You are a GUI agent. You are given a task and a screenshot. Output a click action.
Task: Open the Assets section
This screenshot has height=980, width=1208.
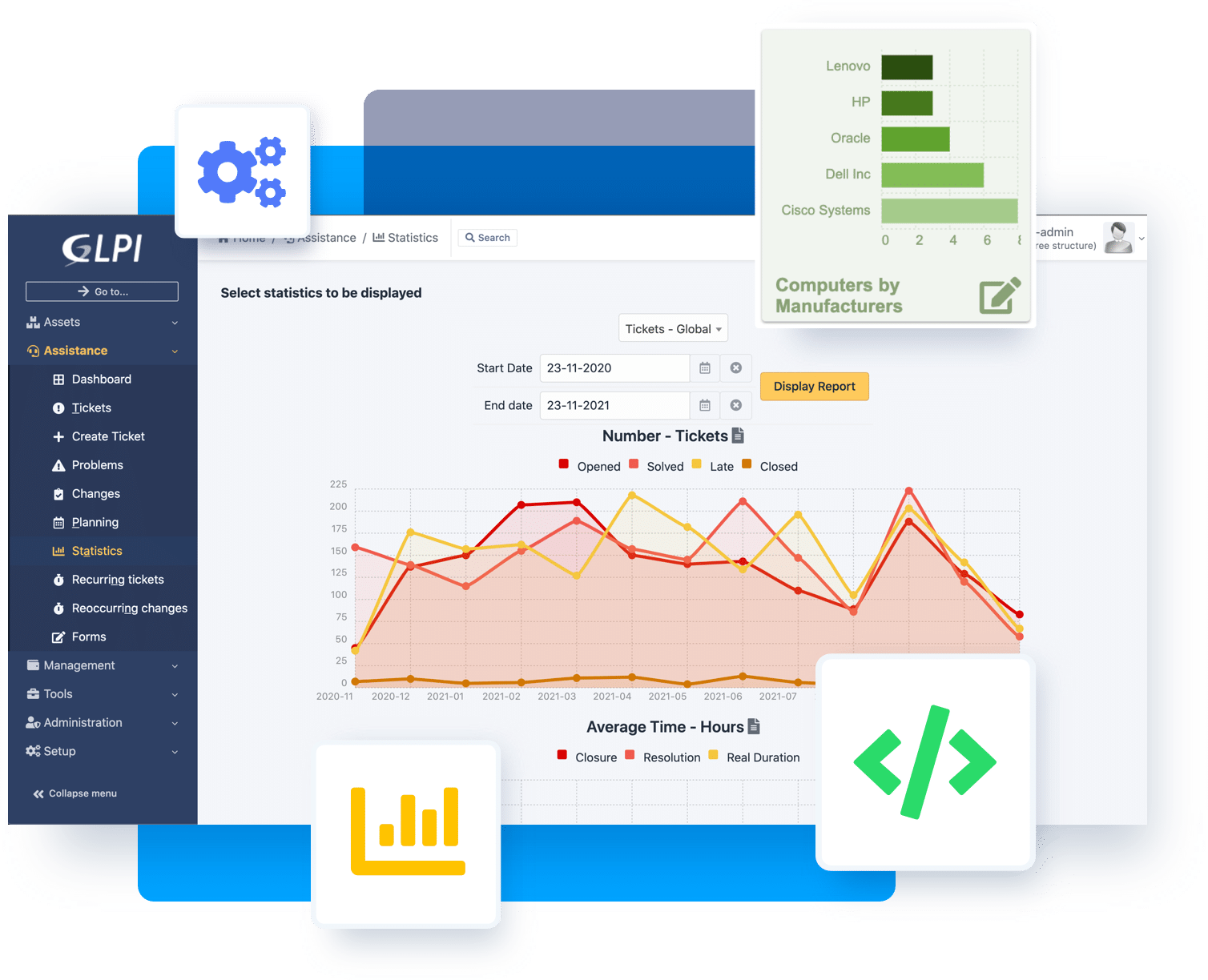pos(62,322)
